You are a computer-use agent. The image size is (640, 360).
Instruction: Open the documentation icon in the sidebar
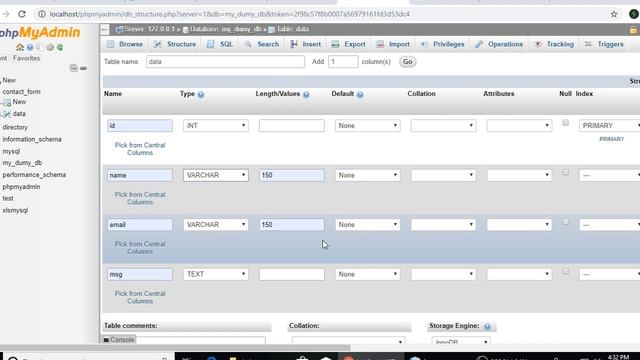point(40,47)
